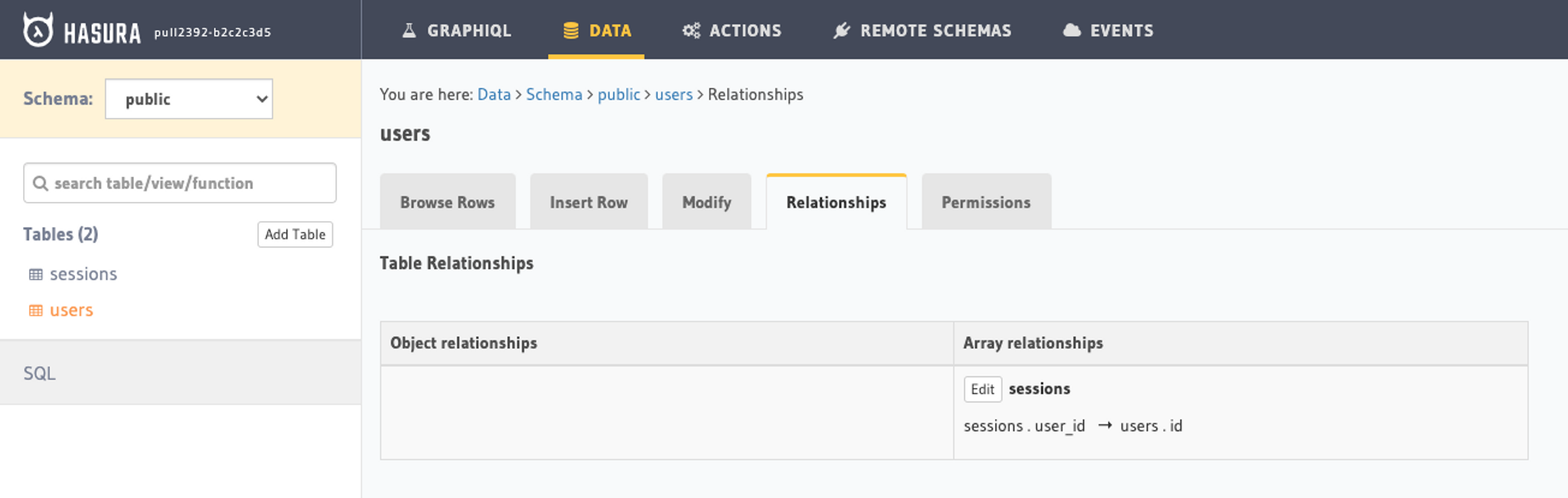This screenshot has height=498, width=1568.
Task: Open the Schema dropdown showing public
Action: [x=189, y=99]
